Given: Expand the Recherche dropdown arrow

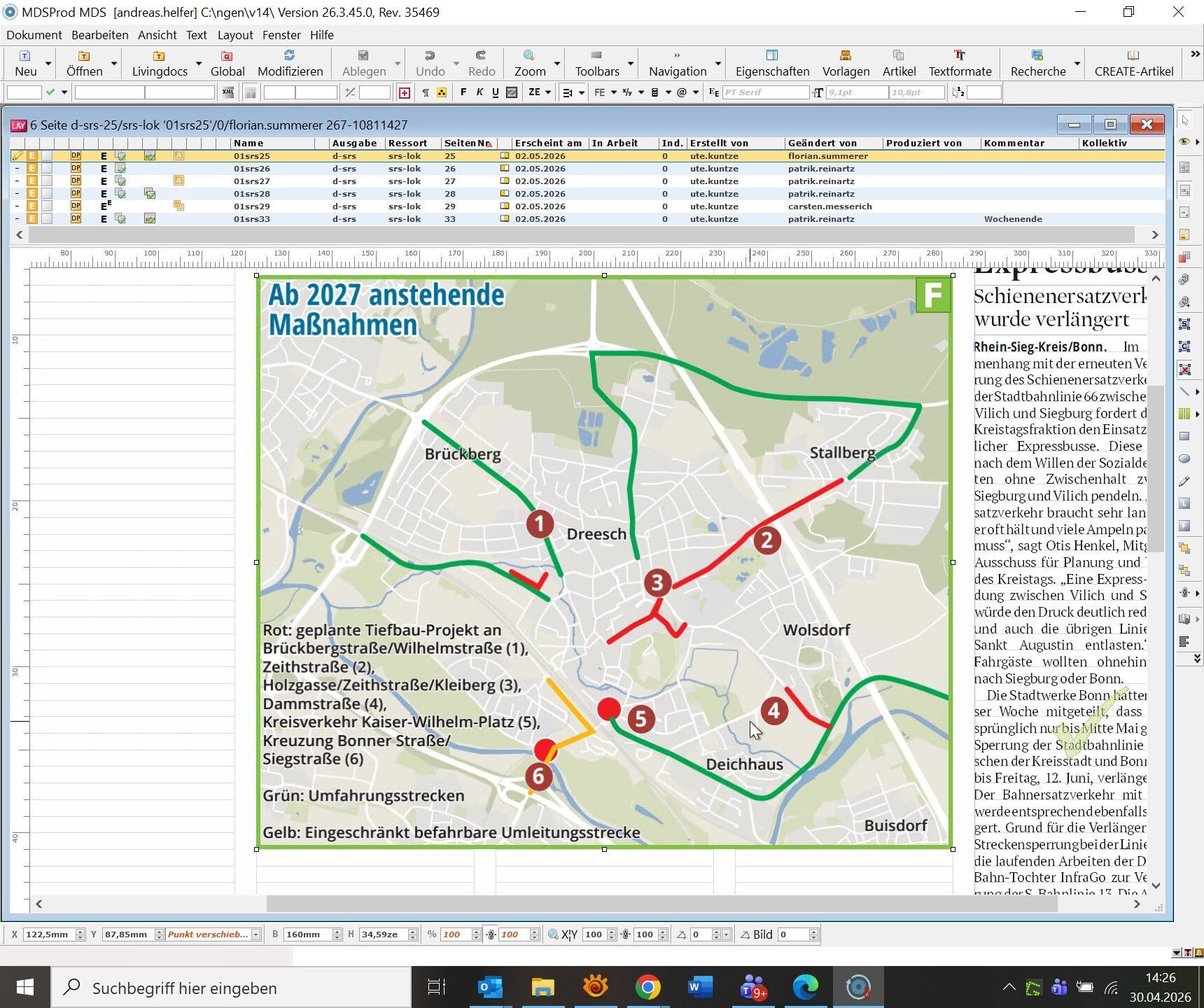Looking at the screenshot, I should point(1077,64).
